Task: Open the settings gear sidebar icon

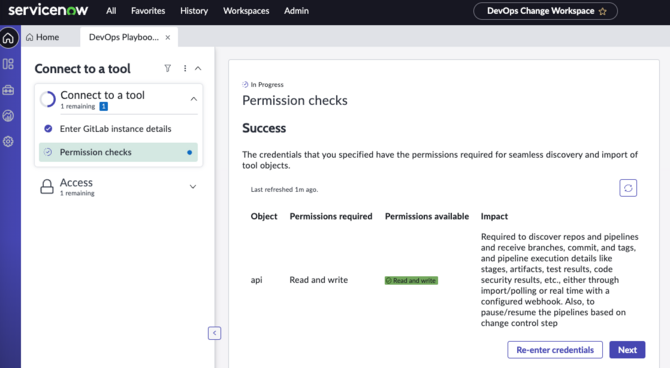Action: click(8, 141)
